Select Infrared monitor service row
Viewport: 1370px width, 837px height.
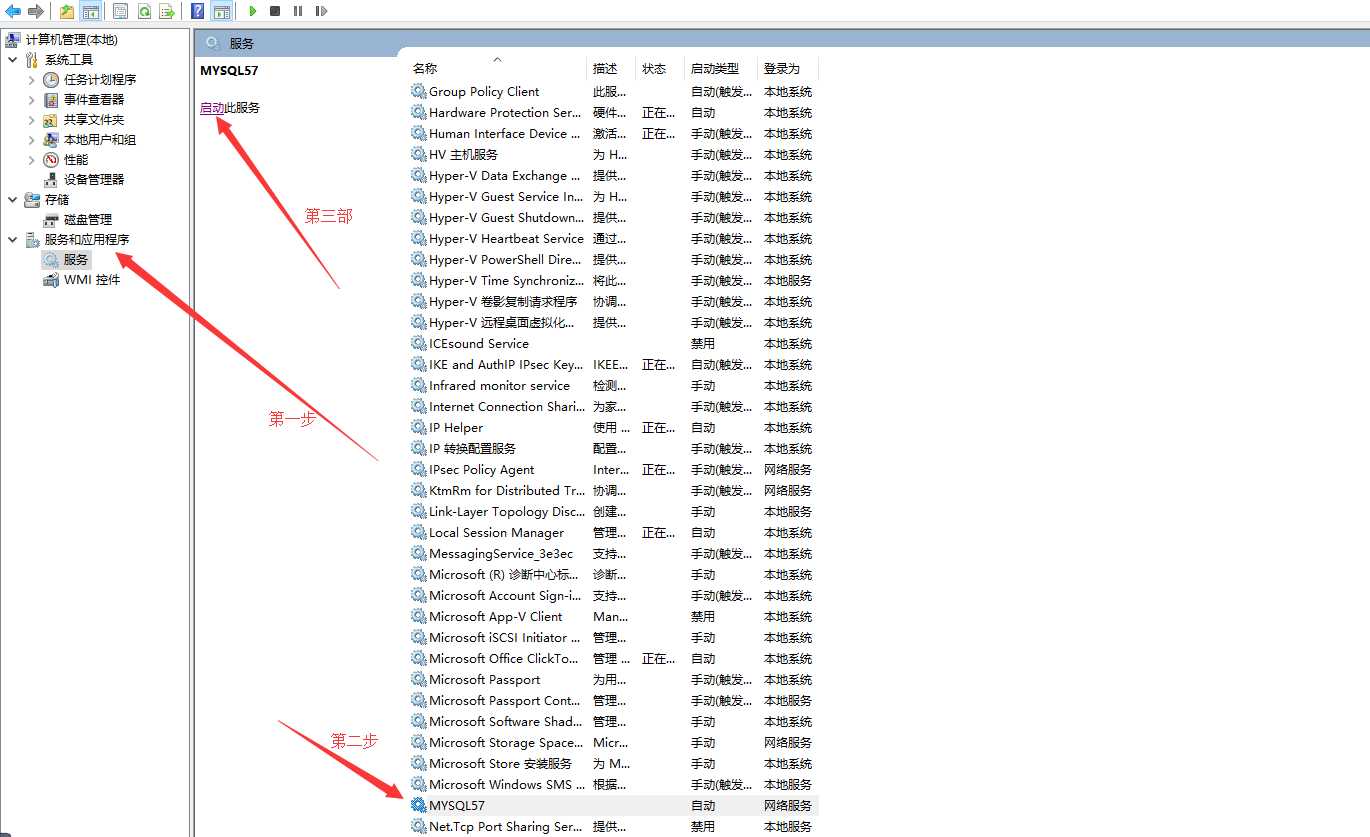[x=613, y=385]
